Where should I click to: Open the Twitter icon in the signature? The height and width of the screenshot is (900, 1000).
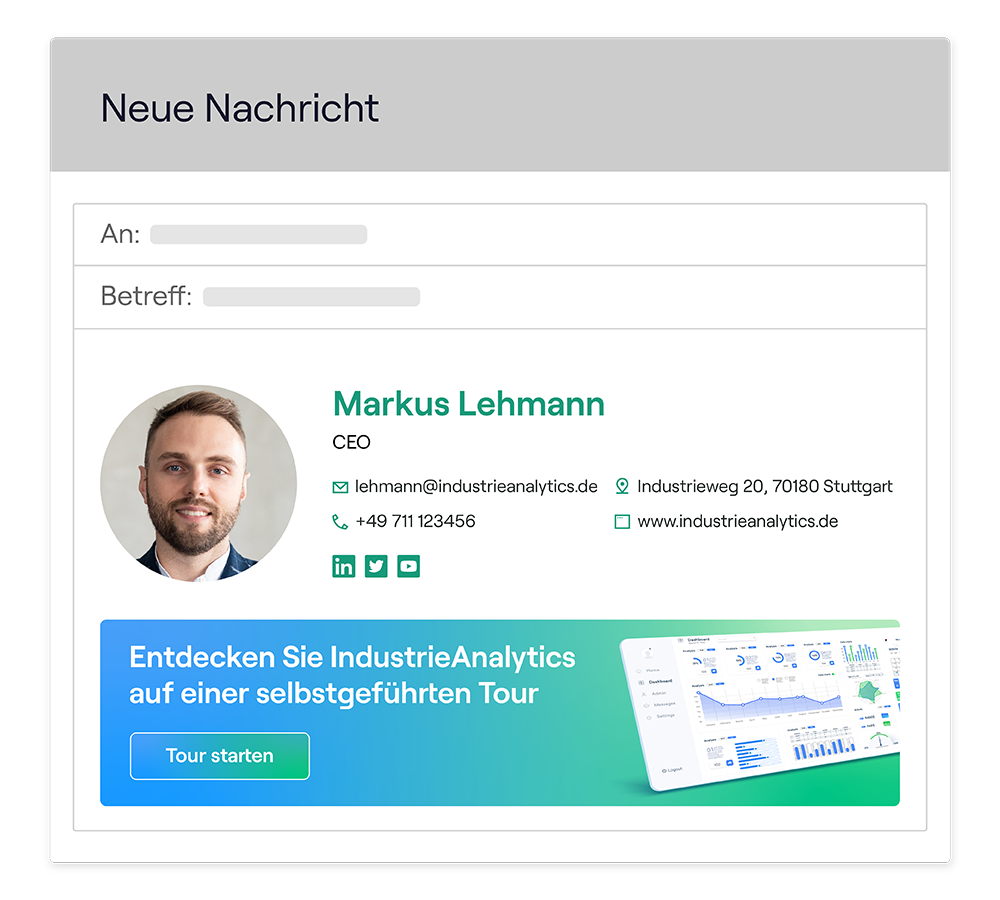click(376, 566)
